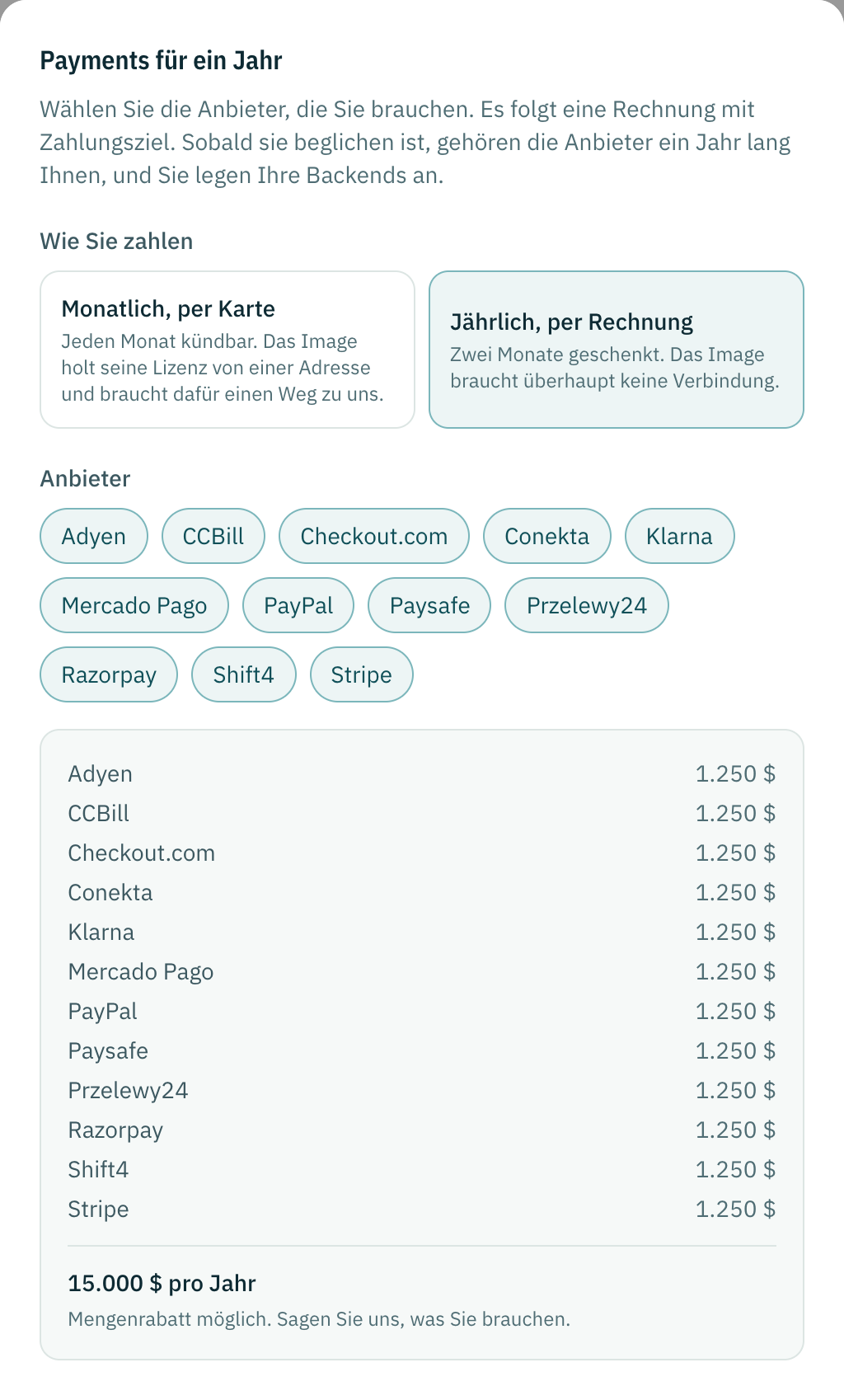This screenshot has height=1400, width=844.
Task: Toggle the Checkout.com provider chip
Action: point(374,536)
